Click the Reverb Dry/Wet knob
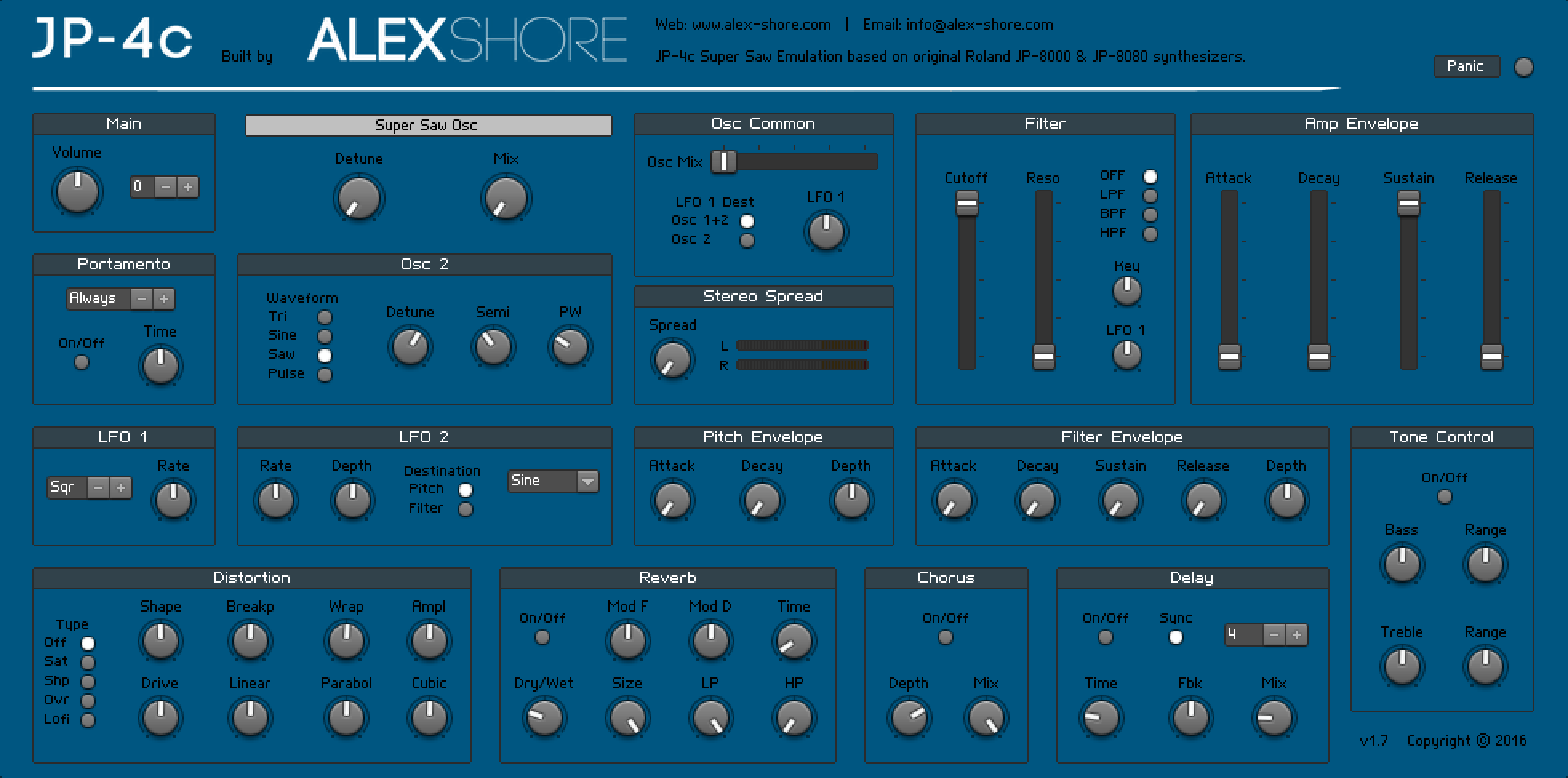Screen dimensions: 1568x778 tap(545, 717)
